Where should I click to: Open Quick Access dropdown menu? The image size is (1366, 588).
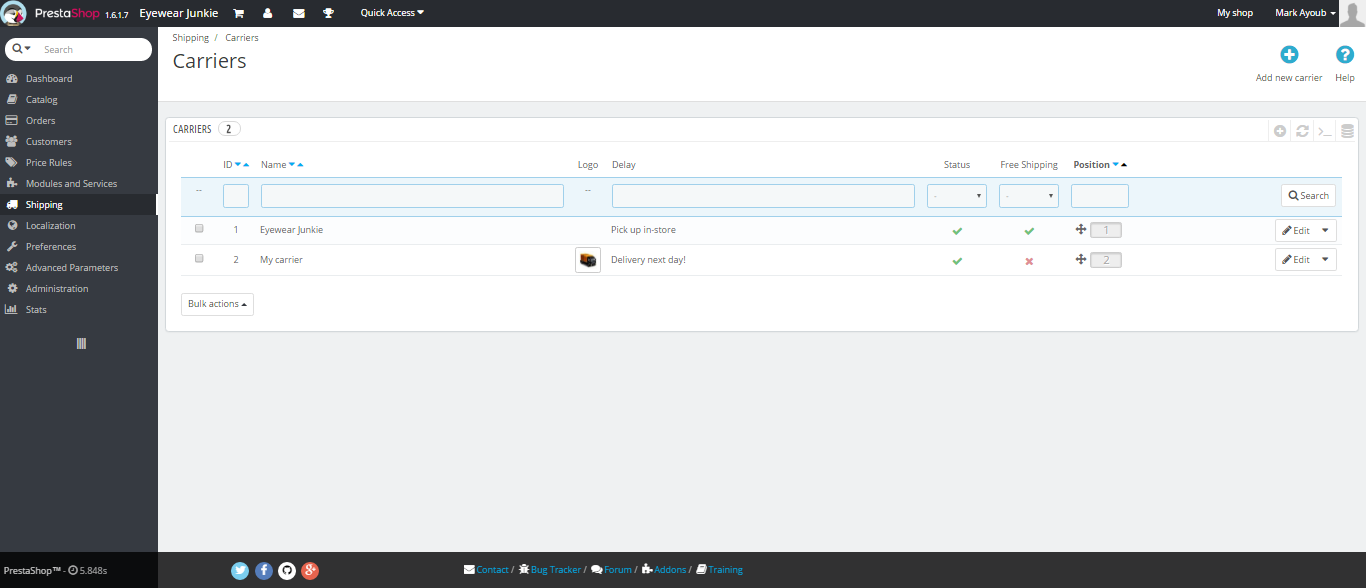[392, 13]
